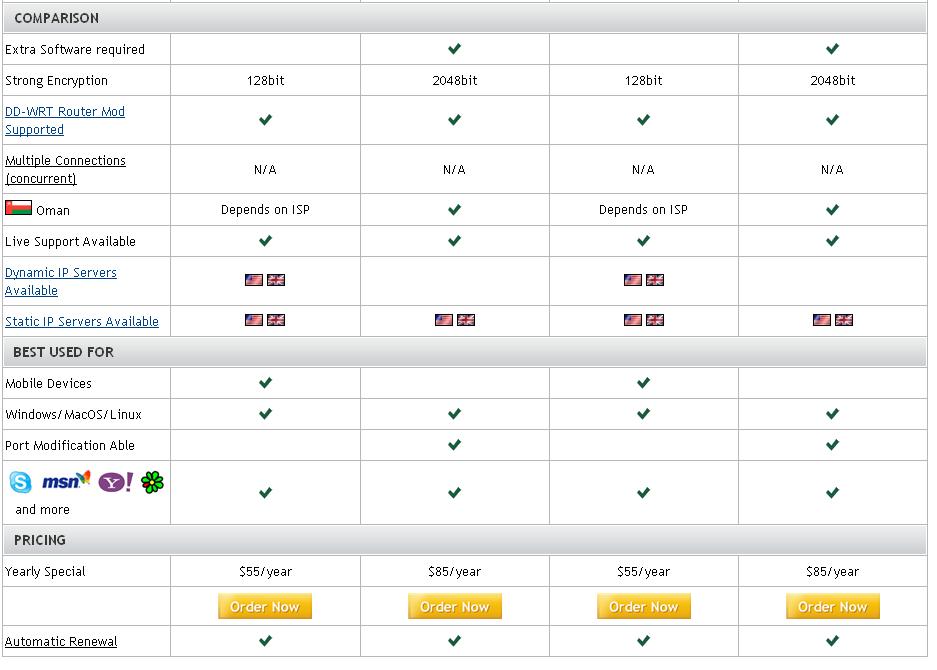937x670 pixels.
Task: Click US flag in second column Static IP row
Action: [x=443, y=320]
